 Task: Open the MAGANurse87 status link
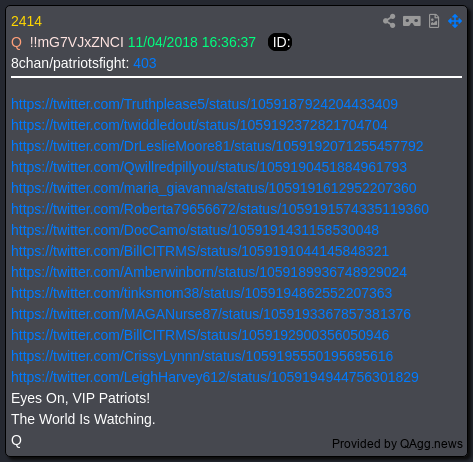point(211,314)
